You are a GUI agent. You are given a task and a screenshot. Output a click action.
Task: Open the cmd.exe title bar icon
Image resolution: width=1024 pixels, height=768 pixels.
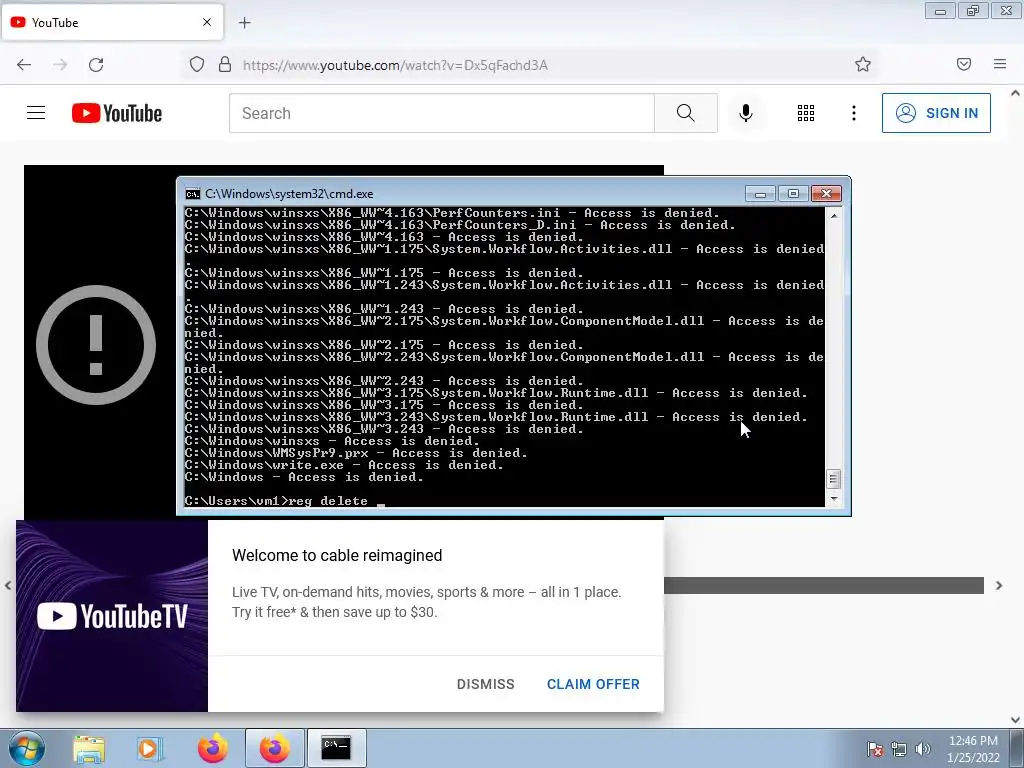tap(193, 194)
